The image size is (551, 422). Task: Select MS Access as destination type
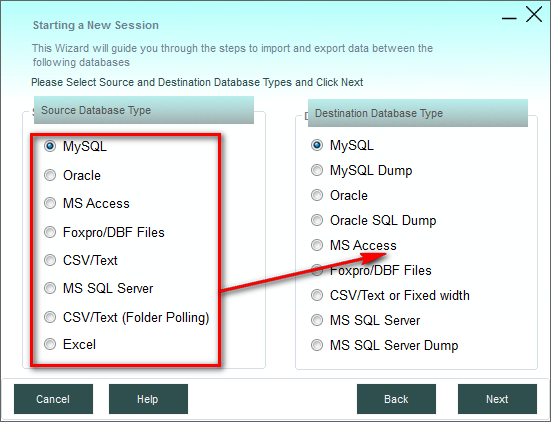pyautogui.click(x=317, y=245)
